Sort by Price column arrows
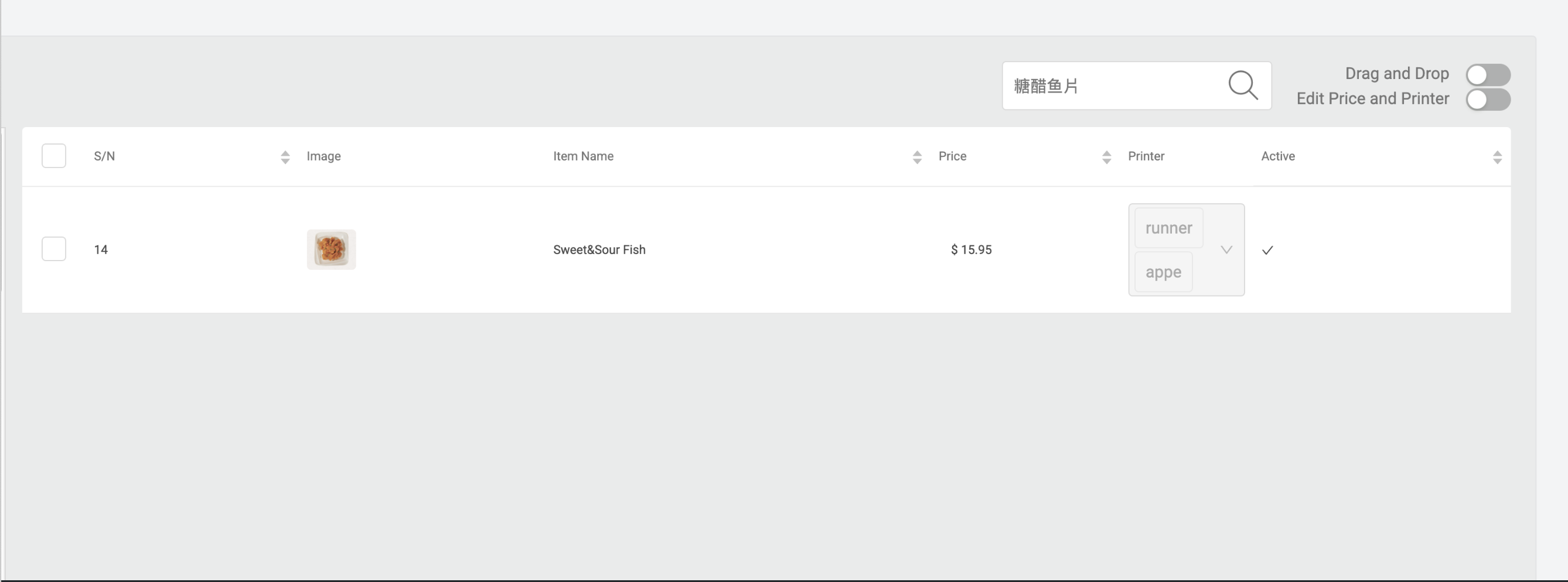The height and width of the screenshot is (582, 1568). pos(1107,157)
